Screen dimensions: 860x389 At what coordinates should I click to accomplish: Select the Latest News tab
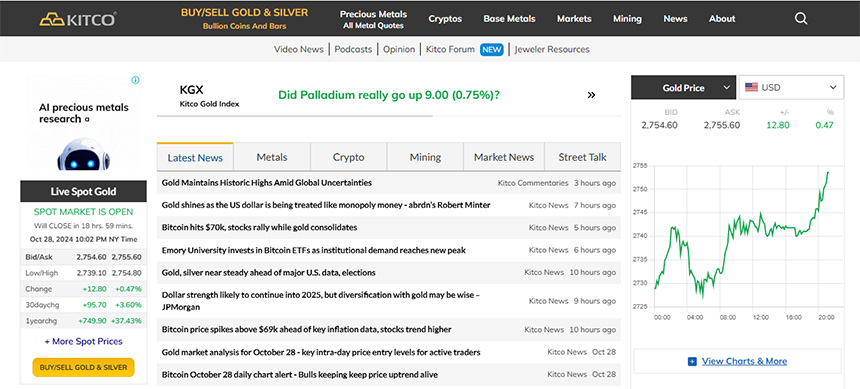coord(195,157)
